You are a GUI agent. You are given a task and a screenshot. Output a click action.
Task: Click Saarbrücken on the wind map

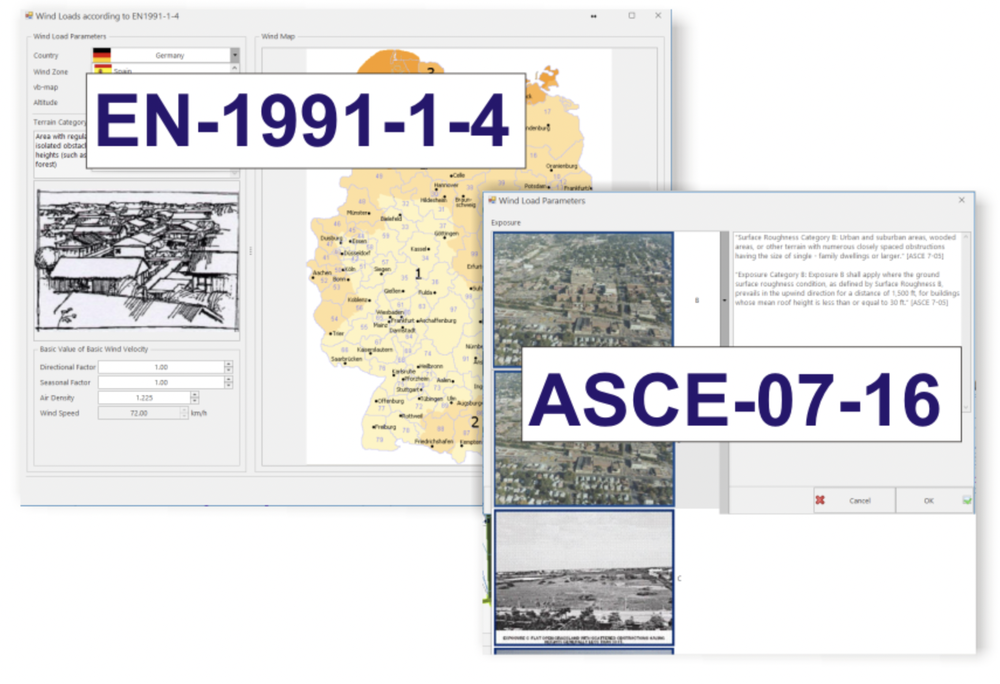[x=346, y=360]
